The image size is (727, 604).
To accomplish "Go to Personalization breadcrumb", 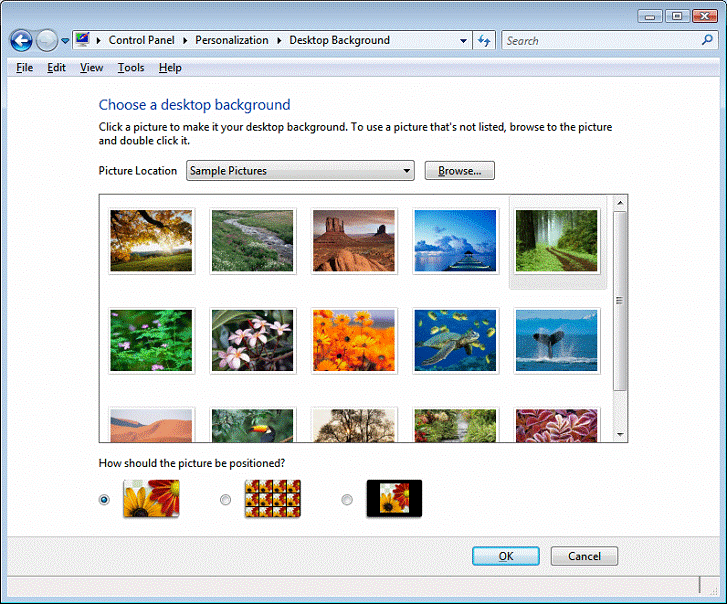I will (231, 40).
